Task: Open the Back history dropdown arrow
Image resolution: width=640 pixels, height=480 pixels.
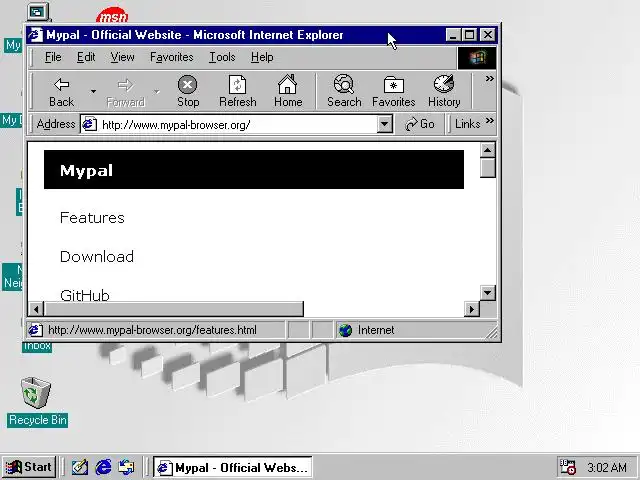Action: pyautogui.click(x=93, y=91)
